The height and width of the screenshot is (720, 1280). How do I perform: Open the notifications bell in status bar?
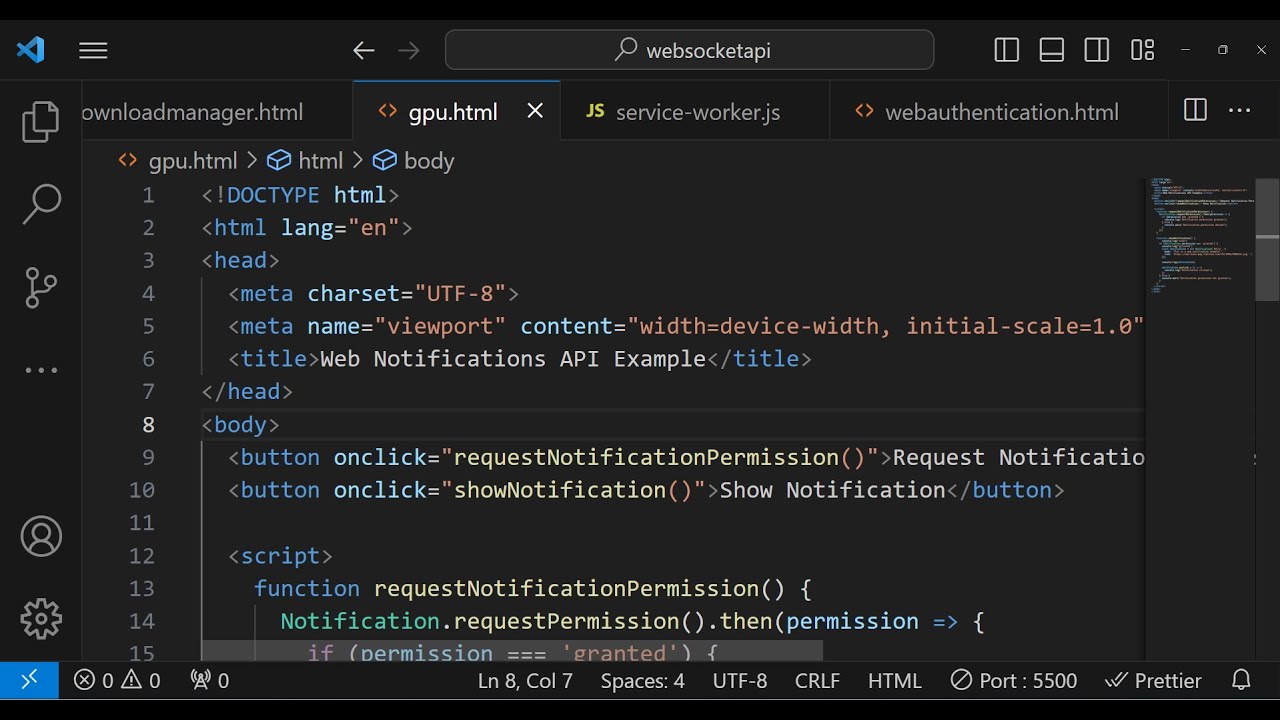1241,681
